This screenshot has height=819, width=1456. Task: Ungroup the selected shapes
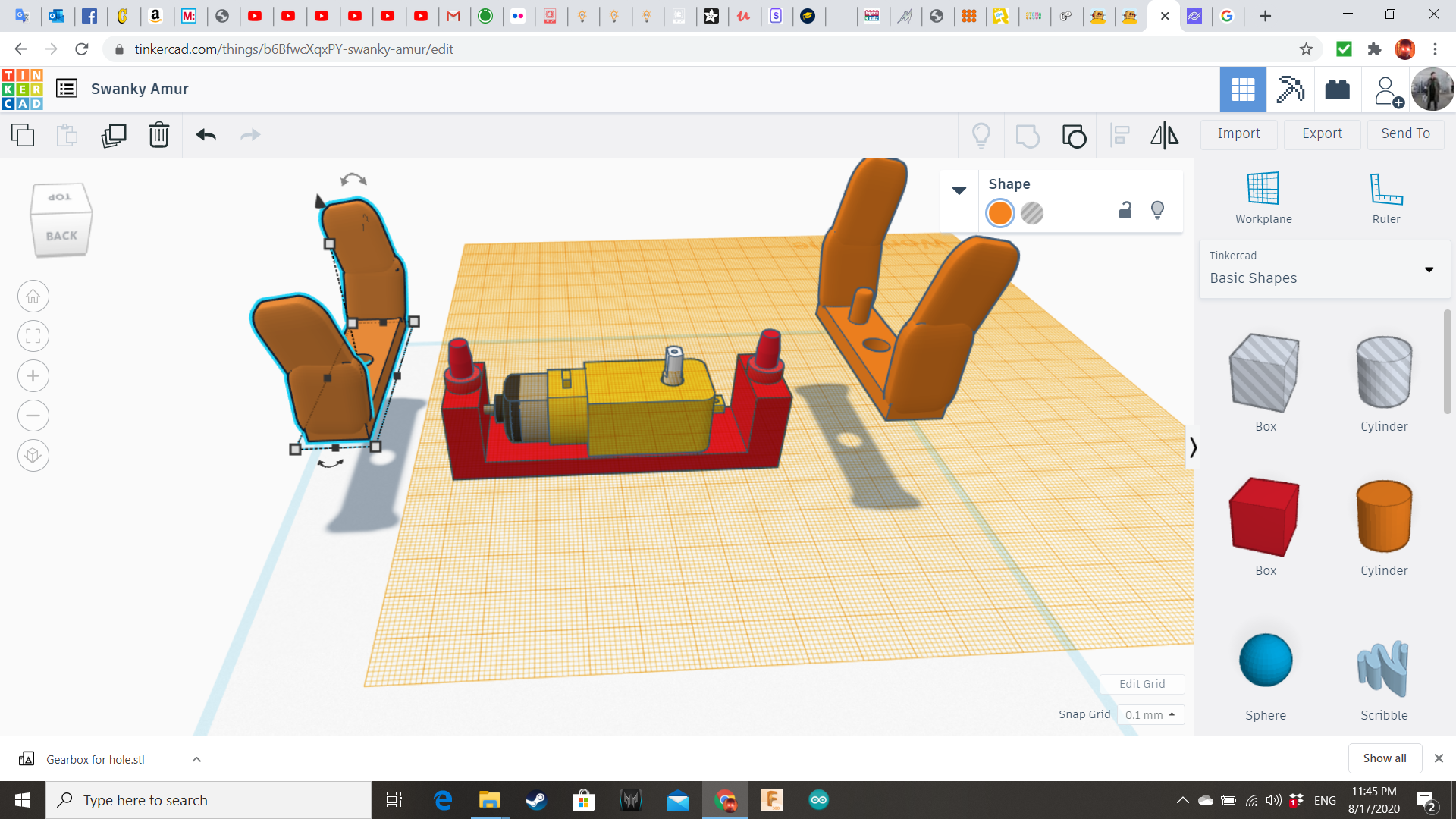click(1073, 136)
